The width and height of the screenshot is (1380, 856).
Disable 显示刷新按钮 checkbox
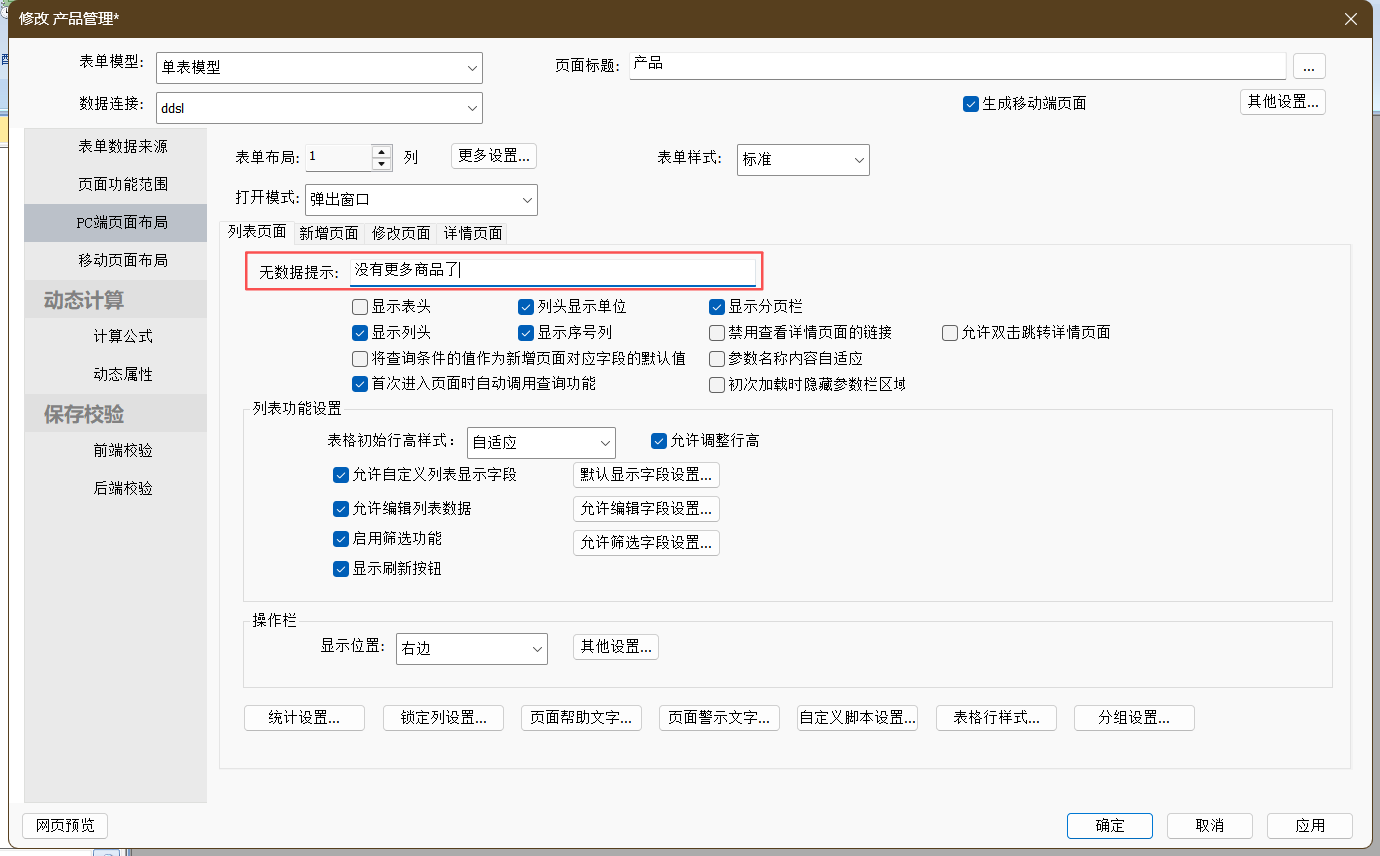(341, 569)
